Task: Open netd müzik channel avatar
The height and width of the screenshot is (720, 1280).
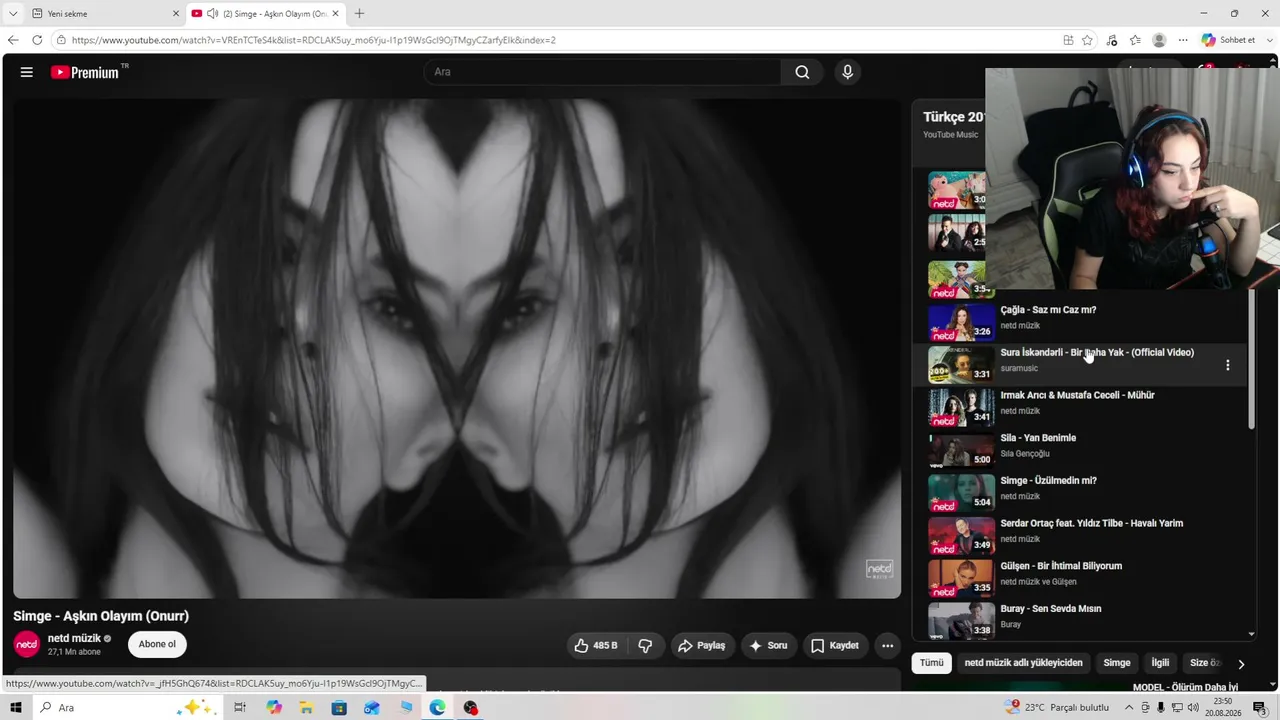Action: point(27,645)
